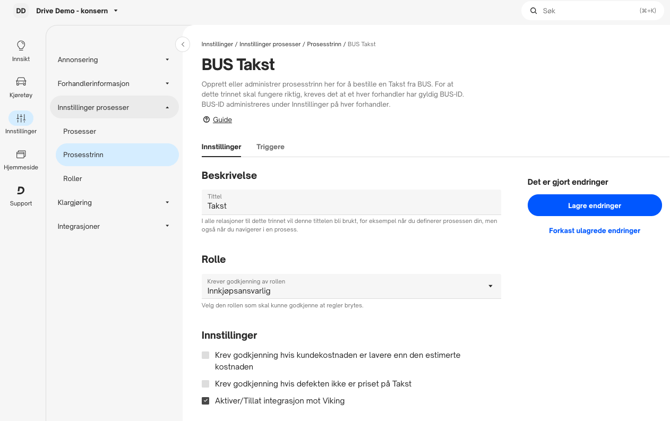Screen dimensions: 670x421
Task: Go to Innstillinger breadcrumb
Action: 217,44
